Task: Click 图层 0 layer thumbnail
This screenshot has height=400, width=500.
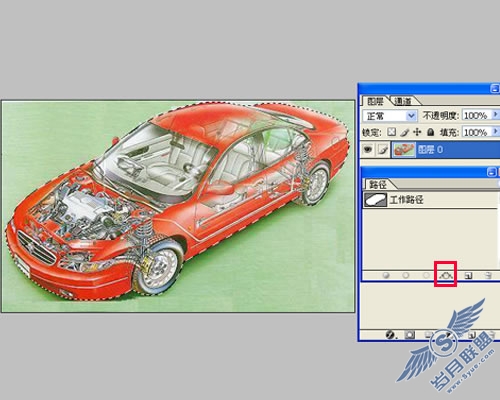Action: click(404, 150)
